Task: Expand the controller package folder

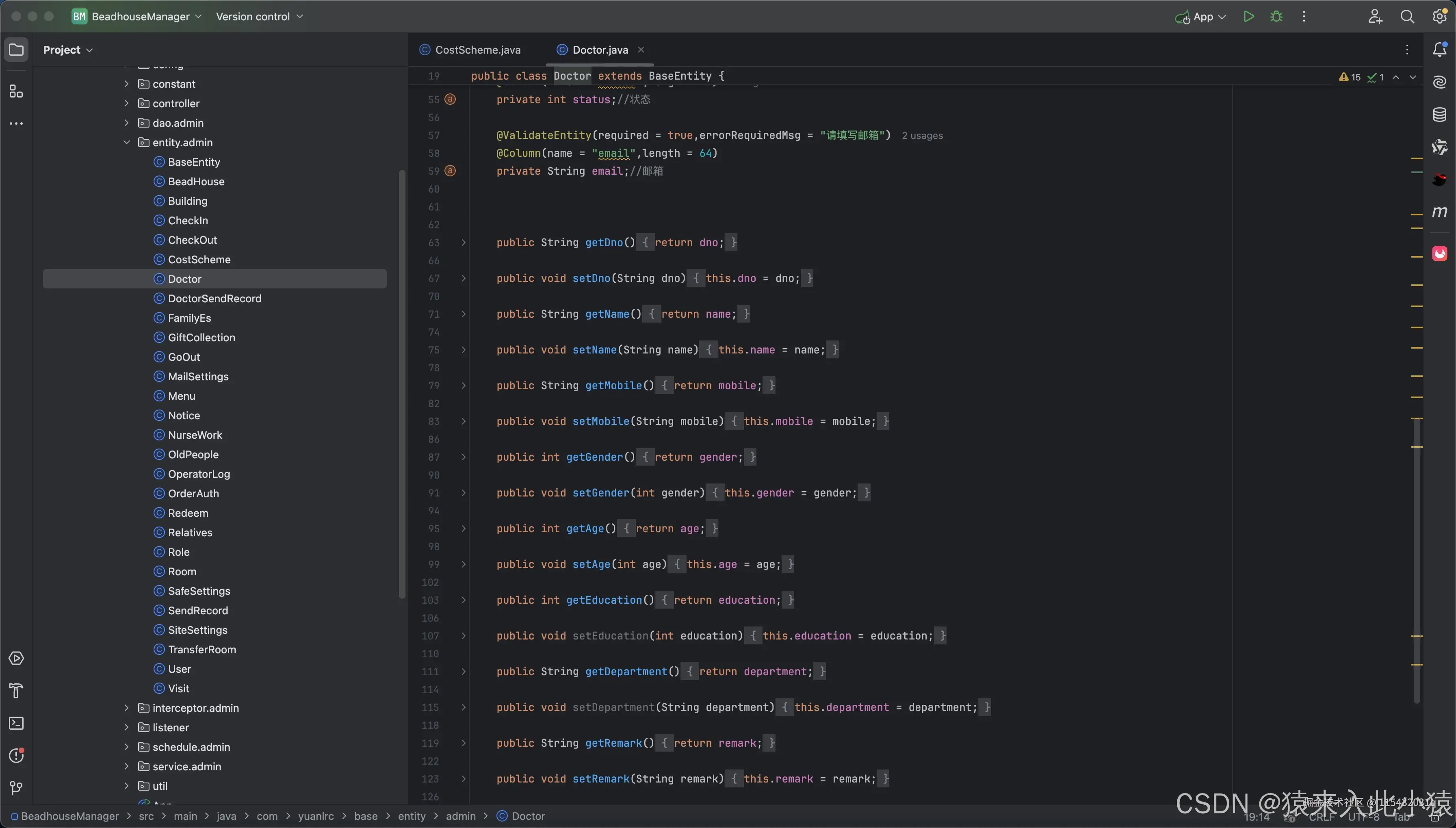Action: point(126,104)
